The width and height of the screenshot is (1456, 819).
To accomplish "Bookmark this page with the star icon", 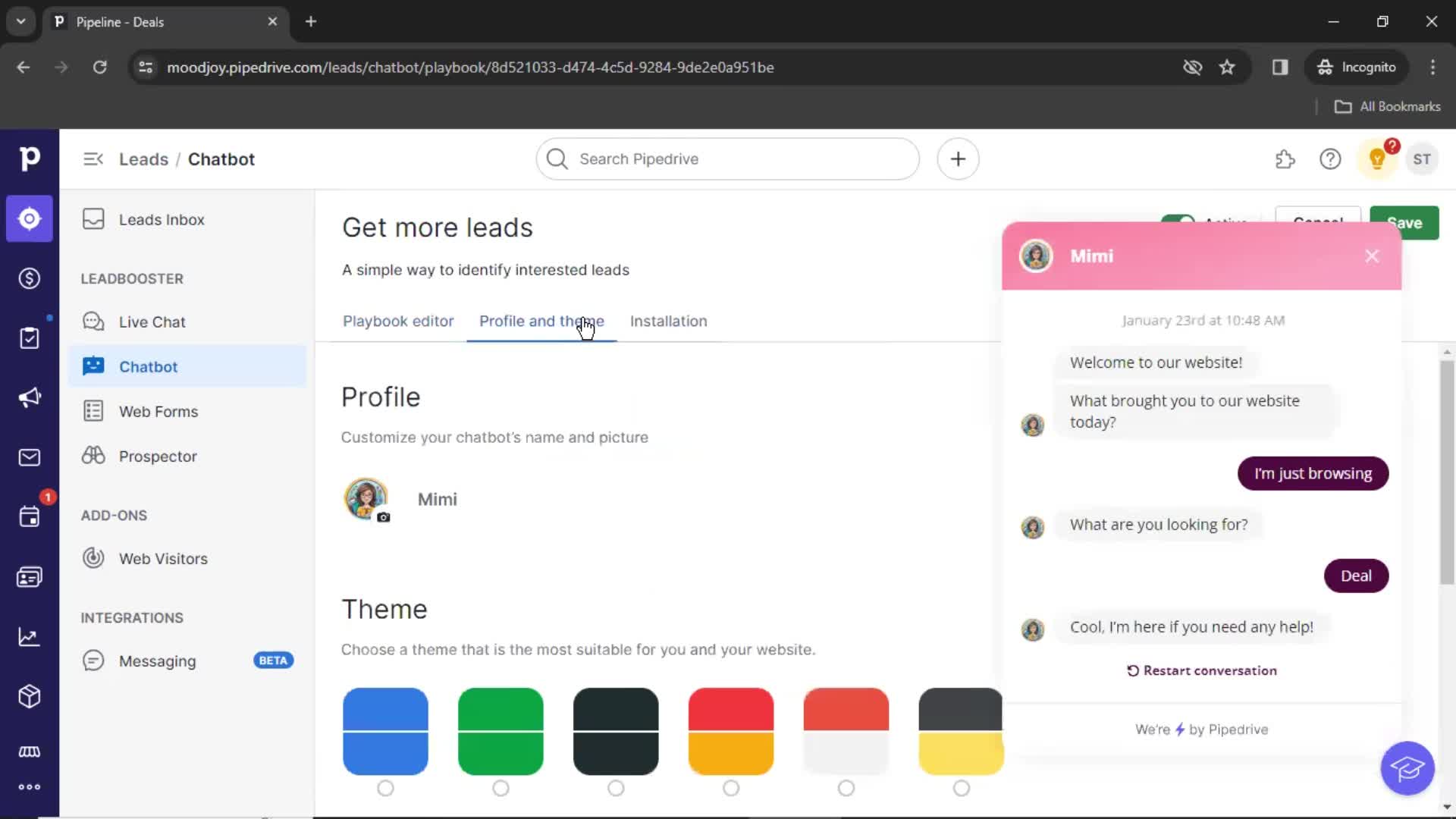I will click(x=1227, y=67).
